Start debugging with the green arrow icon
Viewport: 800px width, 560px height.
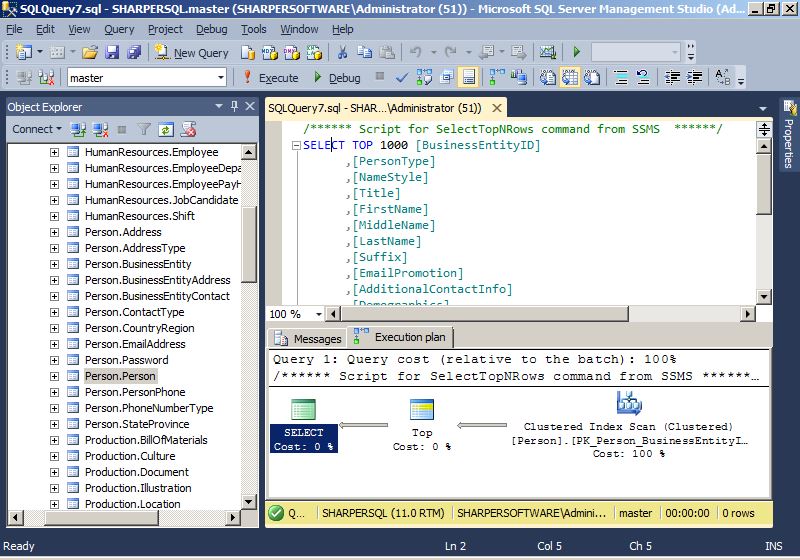point(577,52)
